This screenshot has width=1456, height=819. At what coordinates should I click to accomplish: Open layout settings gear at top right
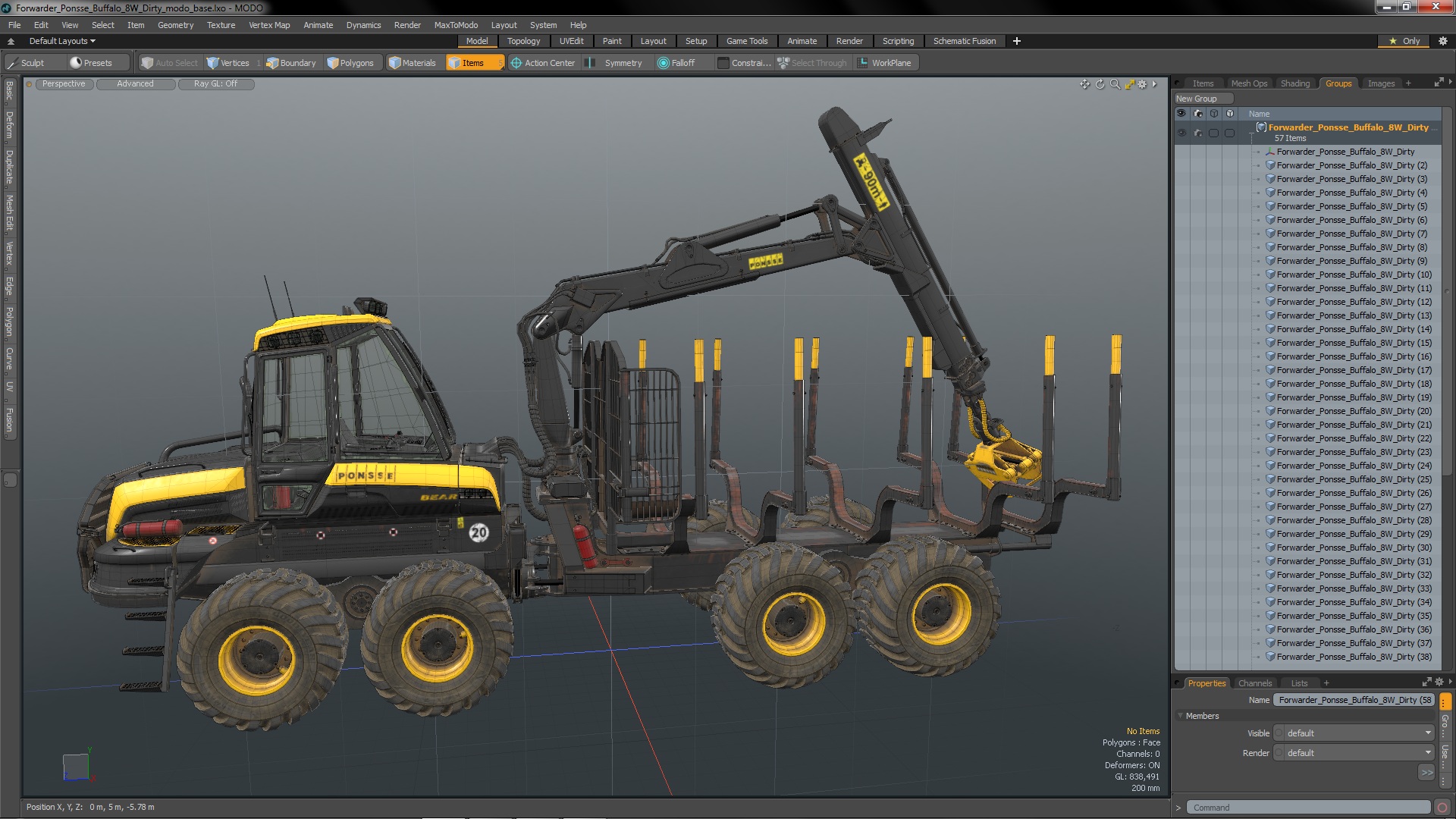point(1442,41)
